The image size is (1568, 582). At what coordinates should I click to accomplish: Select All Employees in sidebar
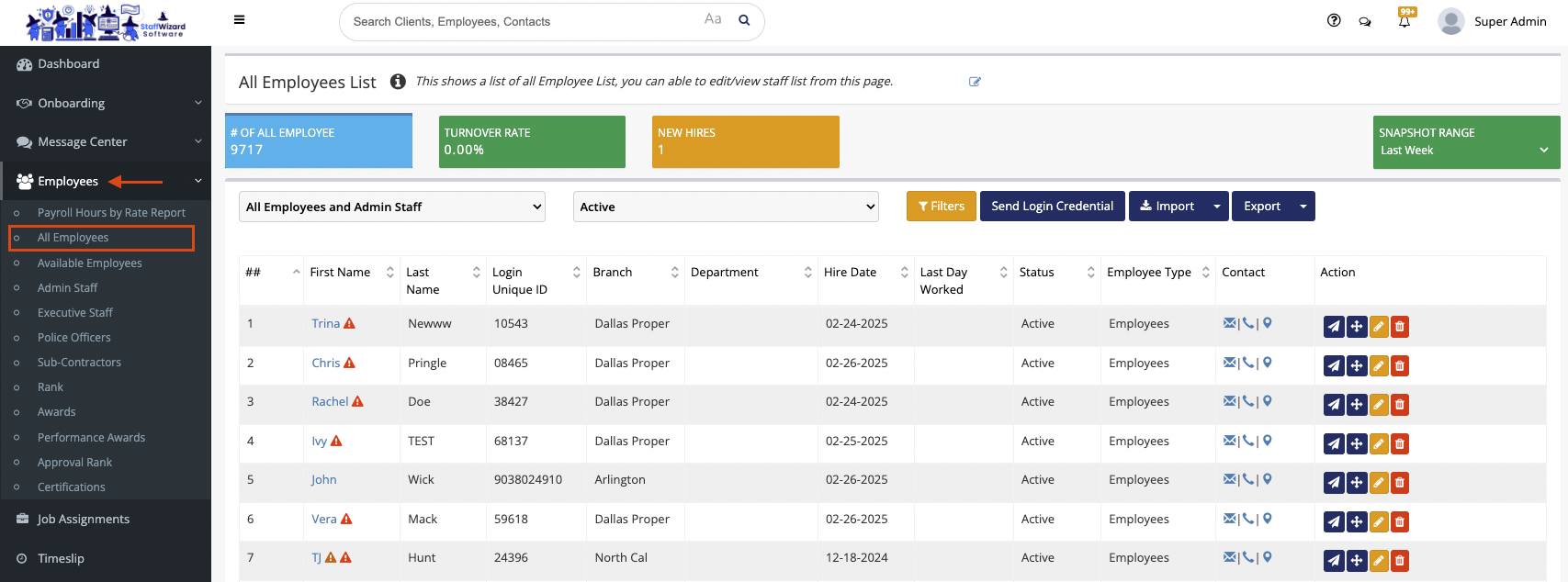[73, 238]
